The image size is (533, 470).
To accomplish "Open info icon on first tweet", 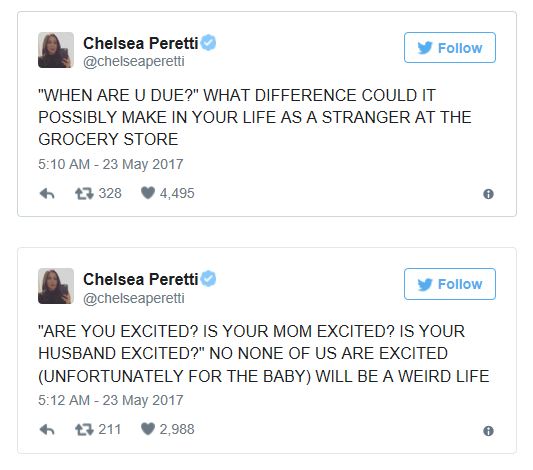I will click(488, 194).
